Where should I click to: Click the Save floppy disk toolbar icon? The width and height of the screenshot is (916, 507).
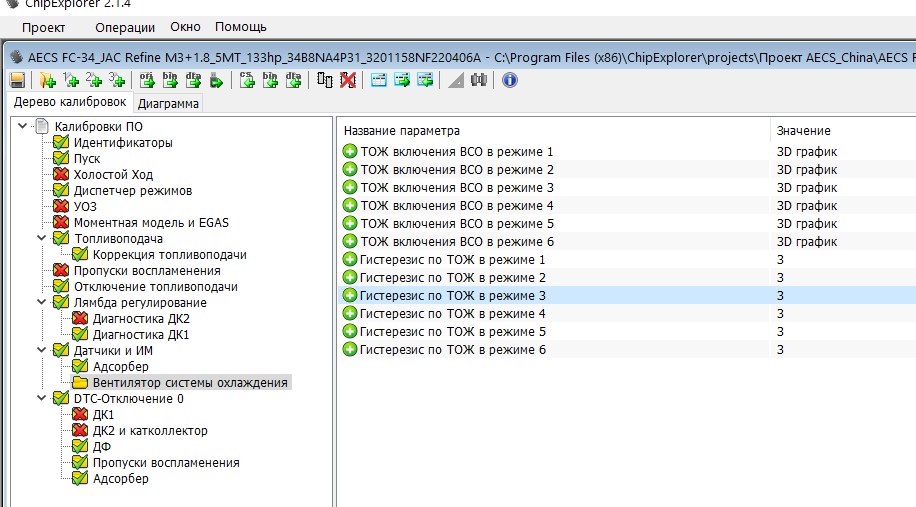[x=17, y=80]
